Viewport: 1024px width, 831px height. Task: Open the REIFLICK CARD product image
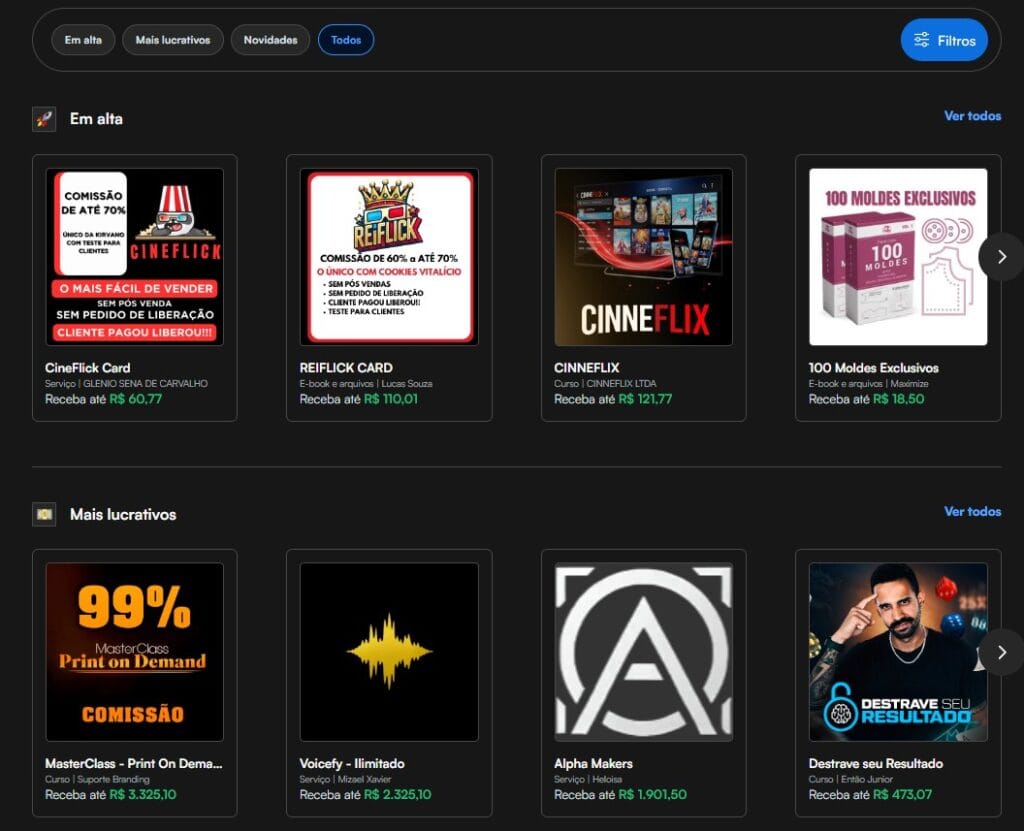tap(389, 257)
